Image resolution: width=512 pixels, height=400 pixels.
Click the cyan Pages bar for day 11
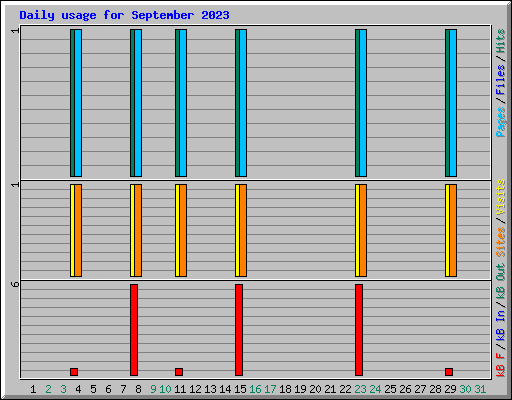point(183,103)
